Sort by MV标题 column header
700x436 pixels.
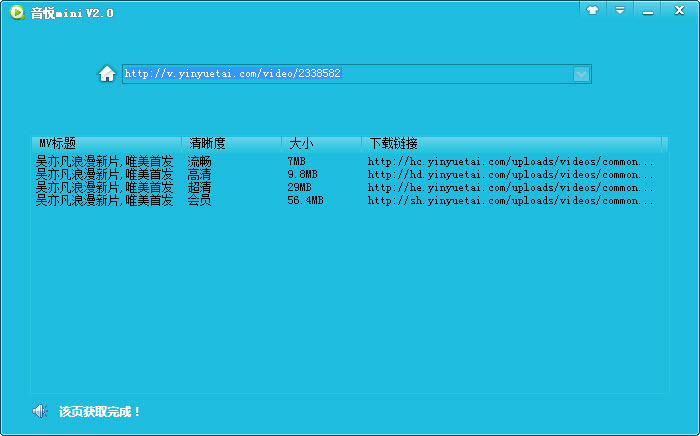click(107, 144)
